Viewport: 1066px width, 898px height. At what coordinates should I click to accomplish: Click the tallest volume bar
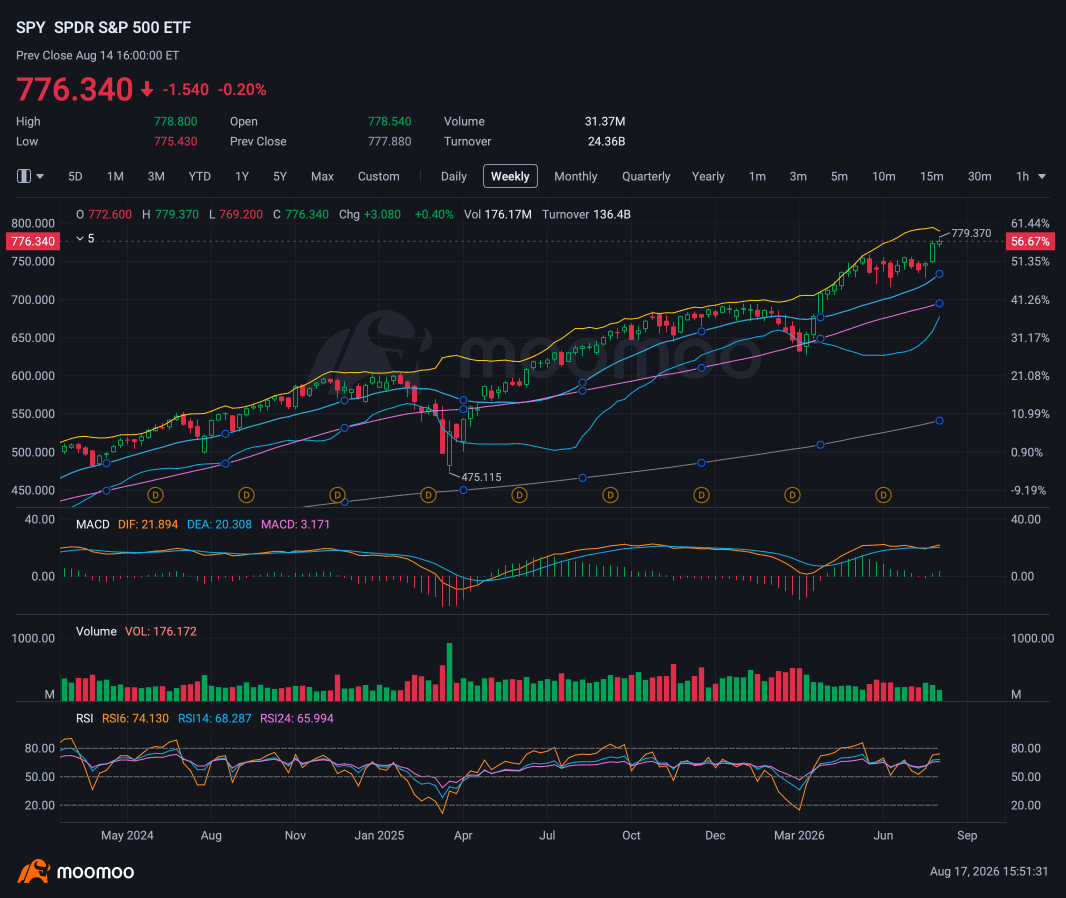tap(449, 672)
